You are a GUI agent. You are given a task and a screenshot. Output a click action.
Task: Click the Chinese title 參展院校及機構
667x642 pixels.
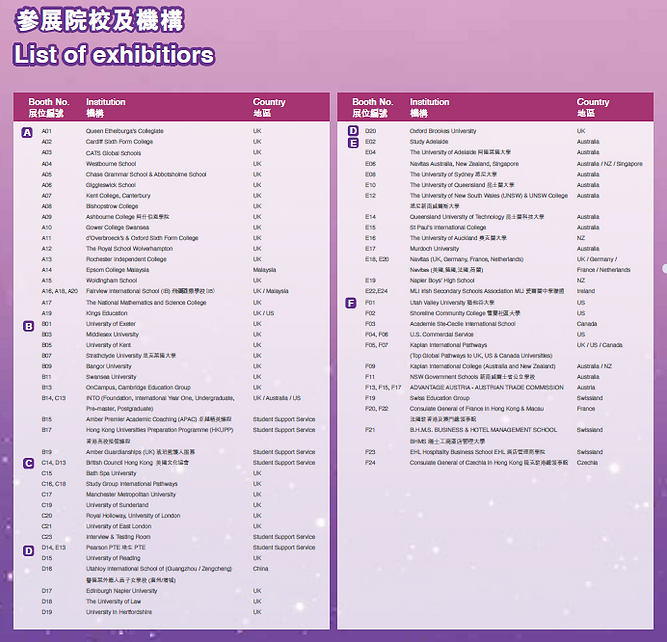pos(100,20)
